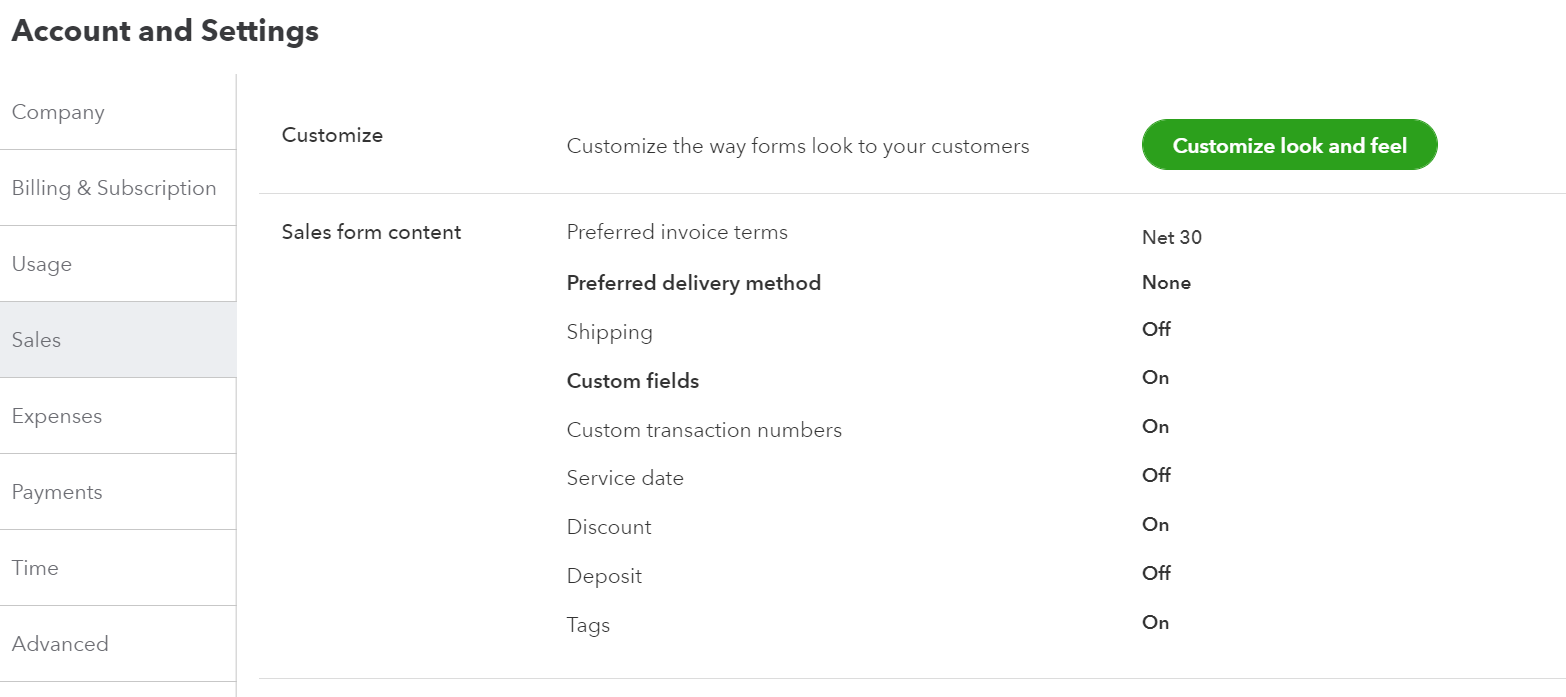Toggle the Deposit Off setting

[x=1156, y=573]
